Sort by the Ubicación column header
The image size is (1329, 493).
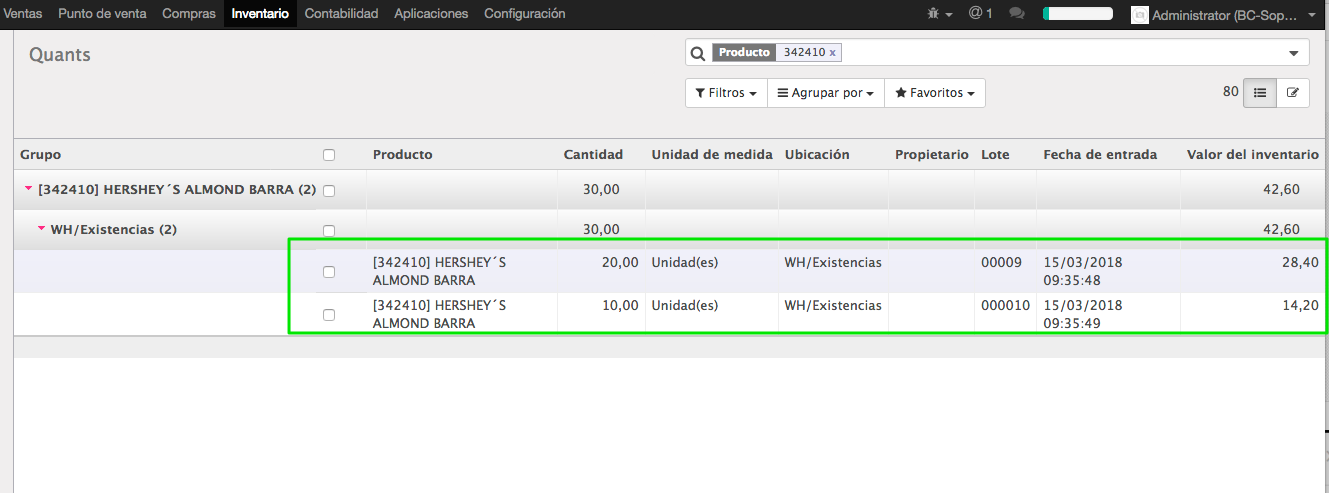(817, 155)
